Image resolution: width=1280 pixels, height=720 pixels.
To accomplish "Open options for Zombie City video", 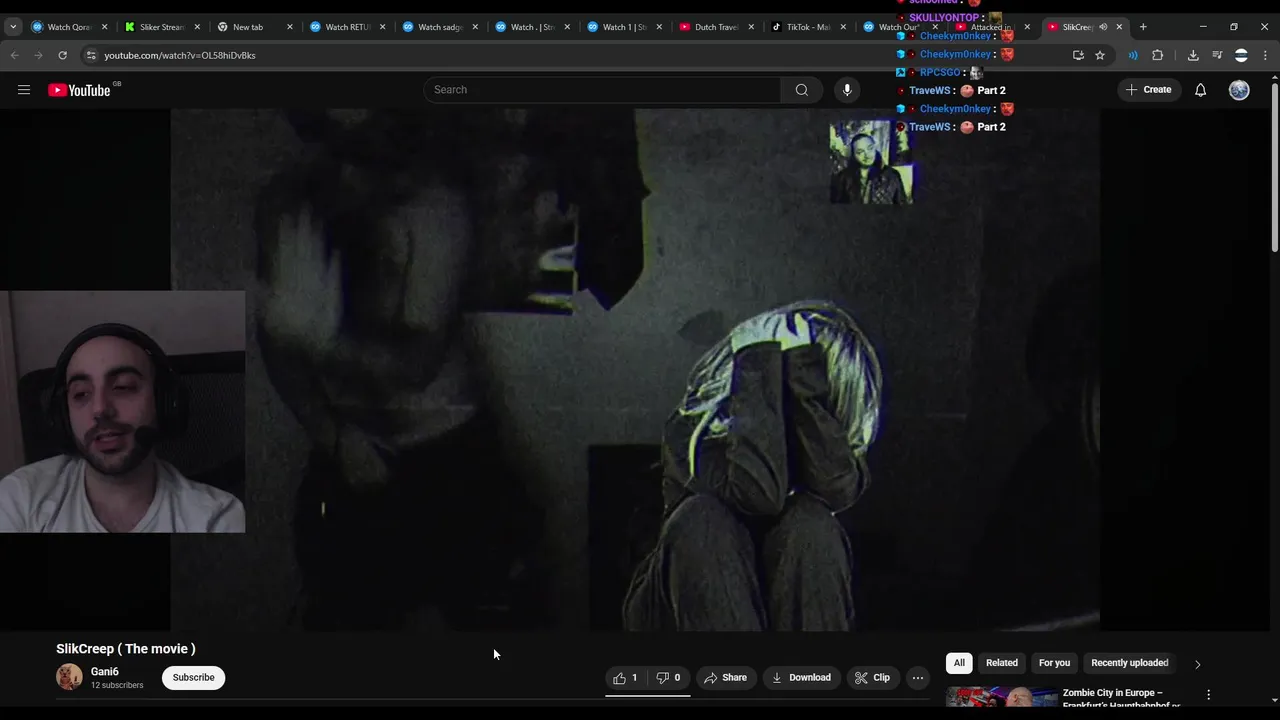I will [x=1208, y=694].
